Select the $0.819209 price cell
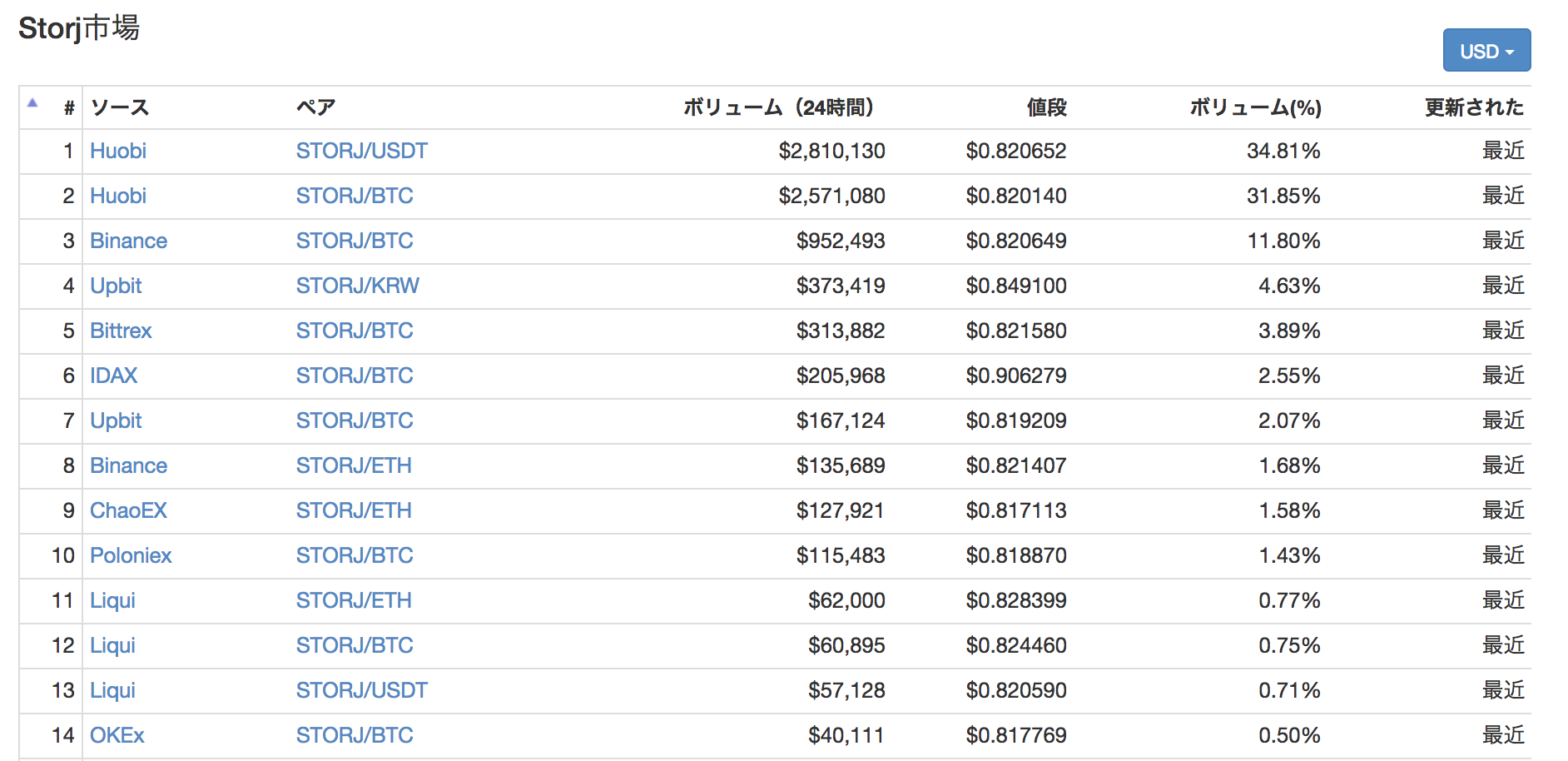The height and width of the screenshot is (761, 1568). coord(1016,420)
